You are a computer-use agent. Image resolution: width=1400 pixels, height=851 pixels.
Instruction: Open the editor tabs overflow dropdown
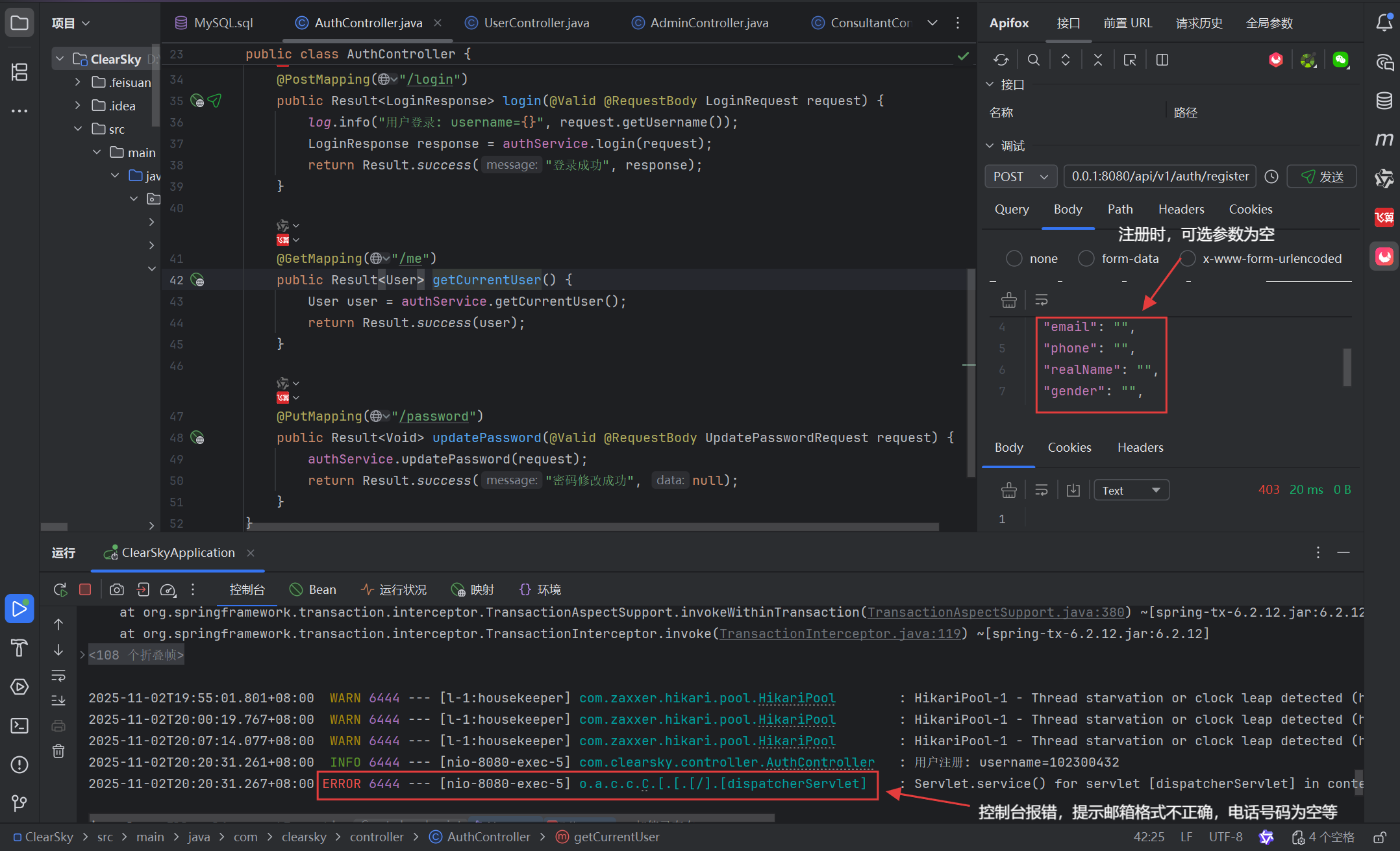[932, 23]
